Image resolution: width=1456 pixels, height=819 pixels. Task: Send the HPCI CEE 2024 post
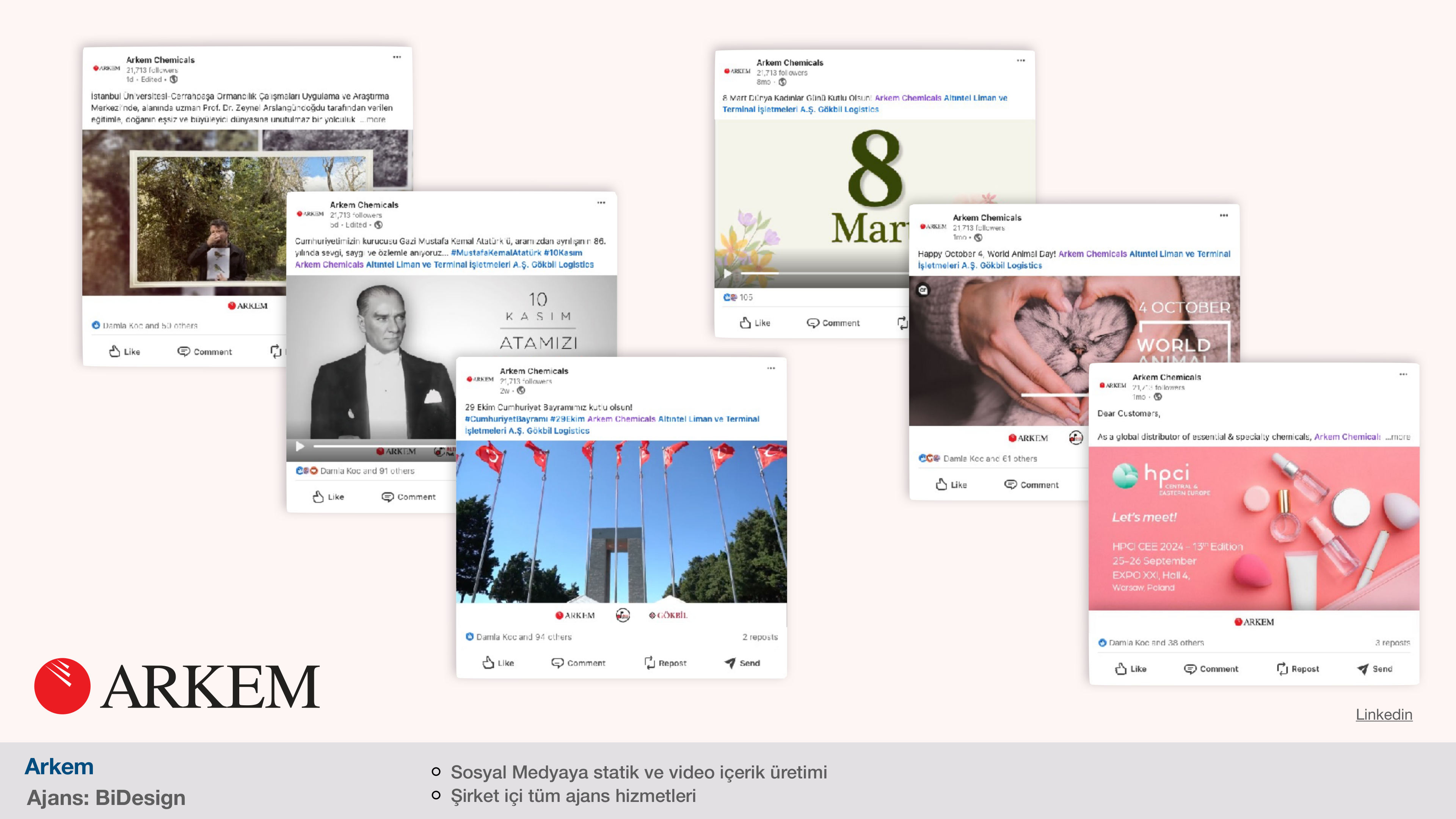[x=1374, y=668]
